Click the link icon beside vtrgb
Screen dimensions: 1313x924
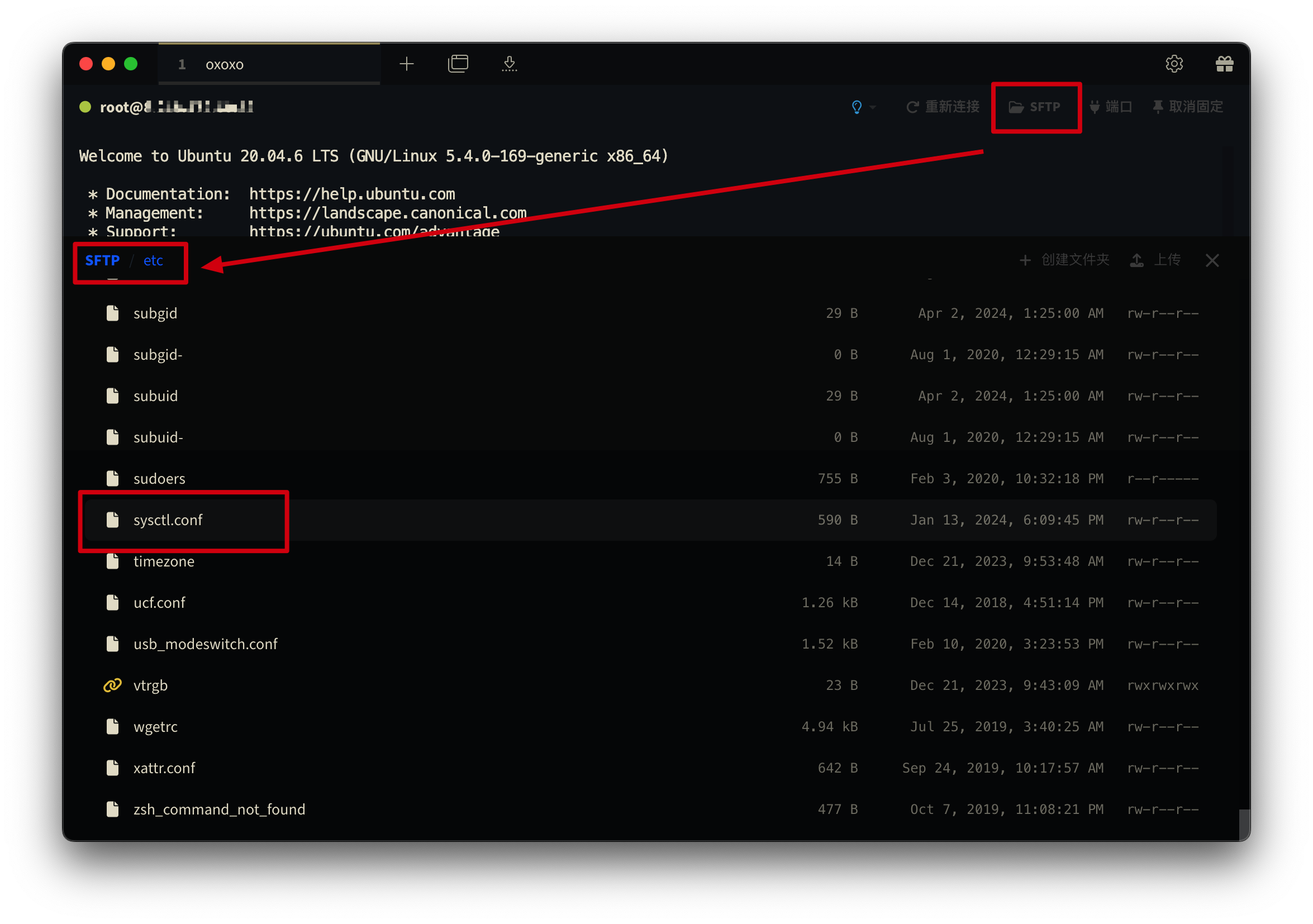click(x=113, y=685)
